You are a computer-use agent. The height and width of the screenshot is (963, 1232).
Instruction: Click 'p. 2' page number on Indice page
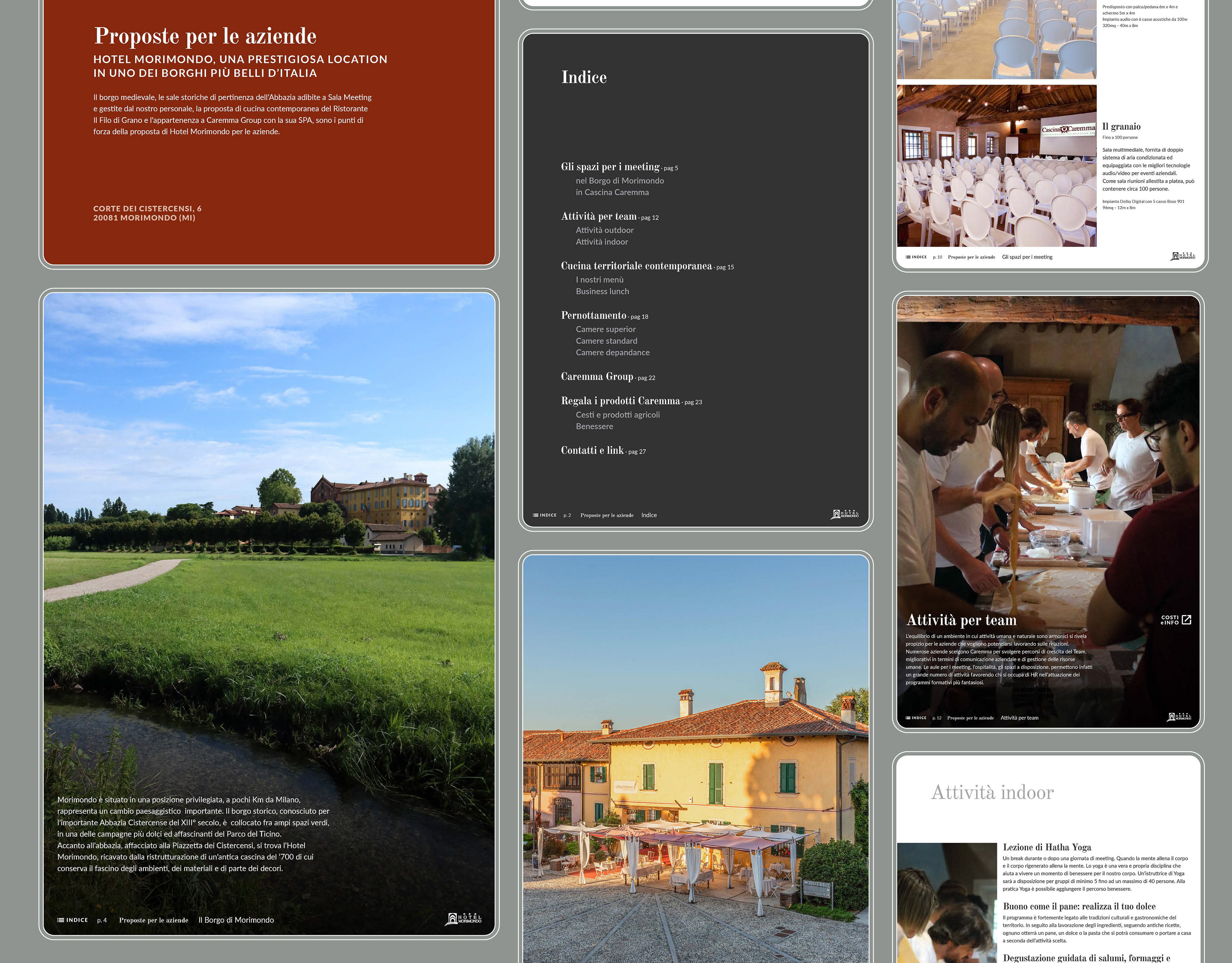click(567, 515)
